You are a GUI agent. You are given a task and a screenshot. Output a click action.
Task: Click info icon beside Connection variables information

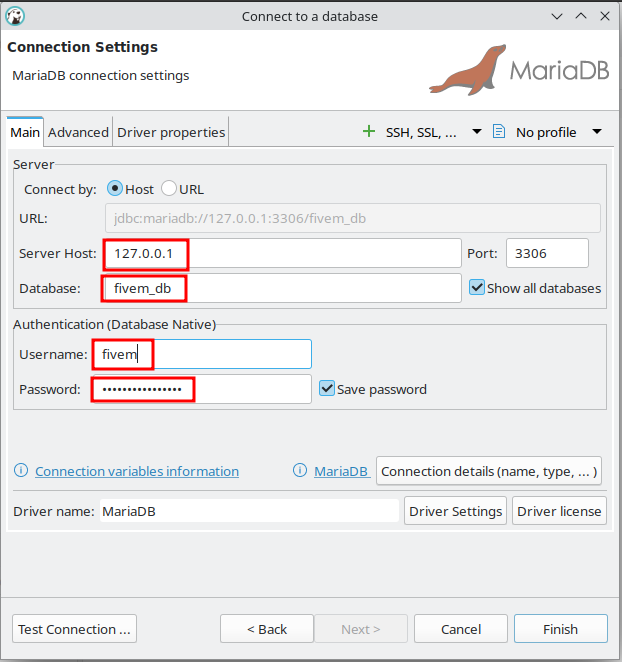pyautogui.click(x=21, y=471)
